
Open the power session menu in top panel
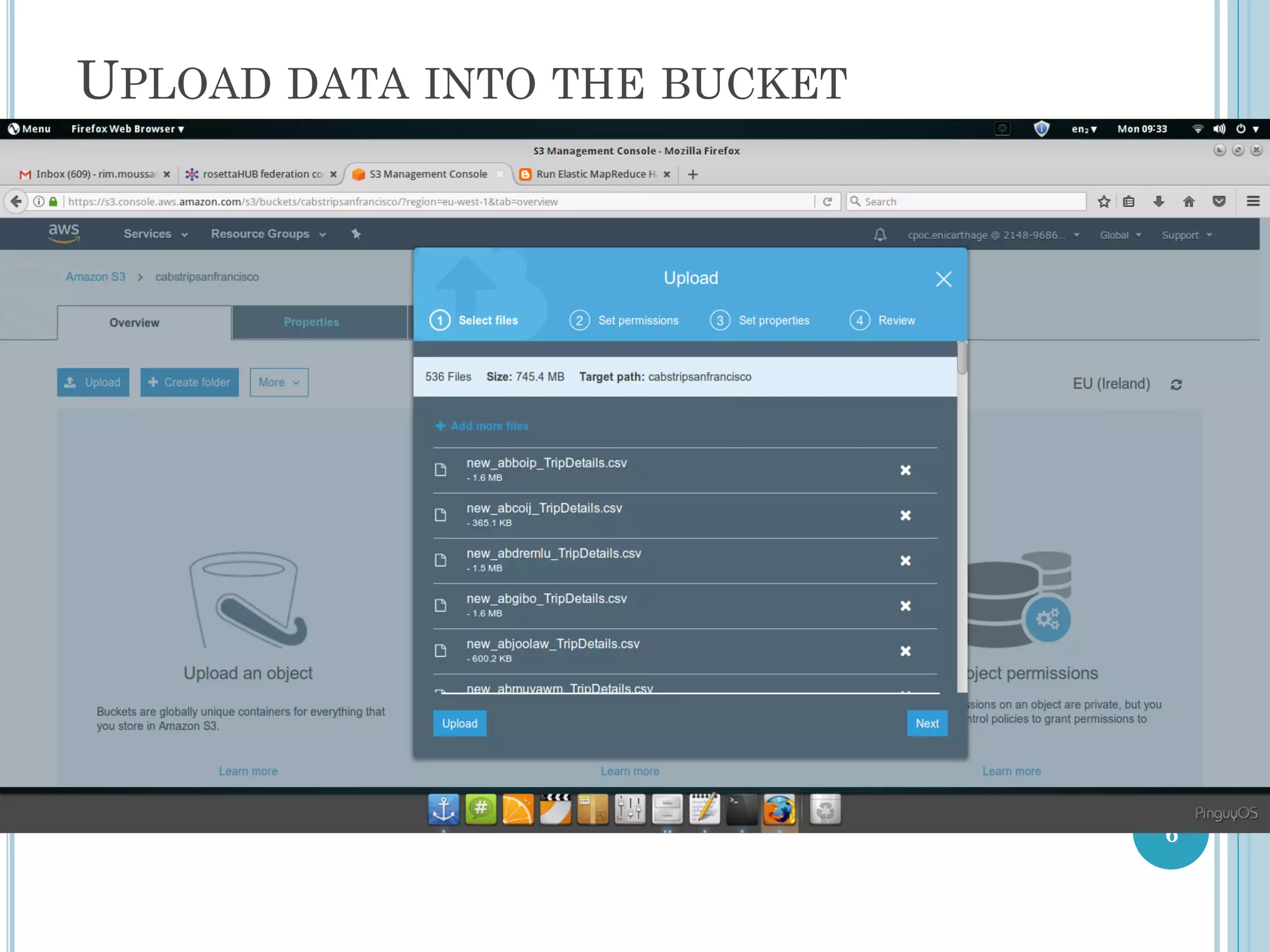click(1248, 129)
